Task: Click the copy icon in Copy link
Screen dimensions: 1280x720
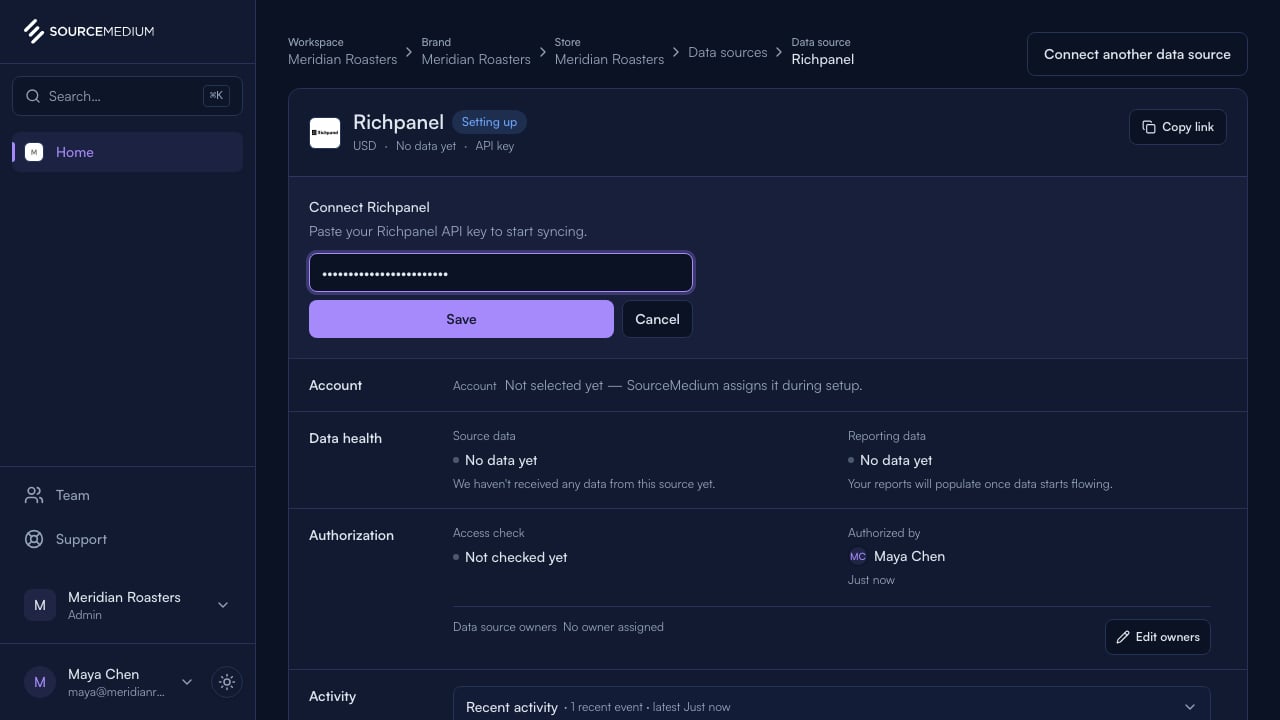Action: point(1148,127)
